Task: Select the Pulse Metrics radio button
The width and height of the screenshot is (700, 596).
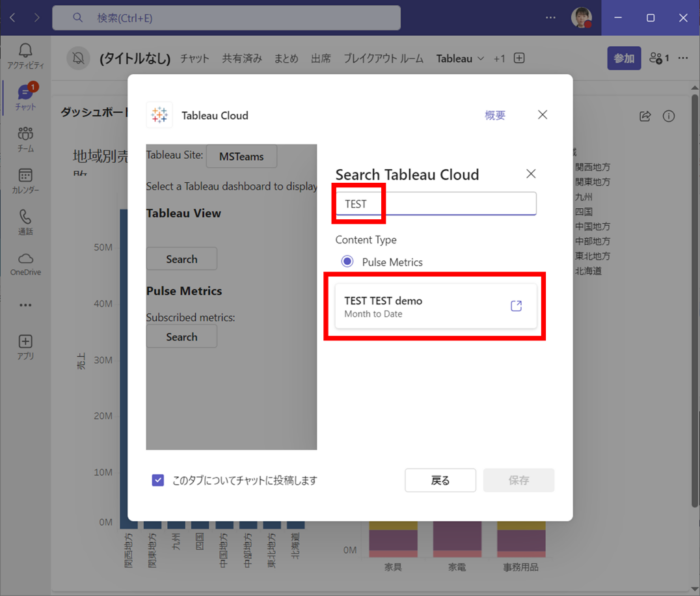Action: click(x=347, y=261)
